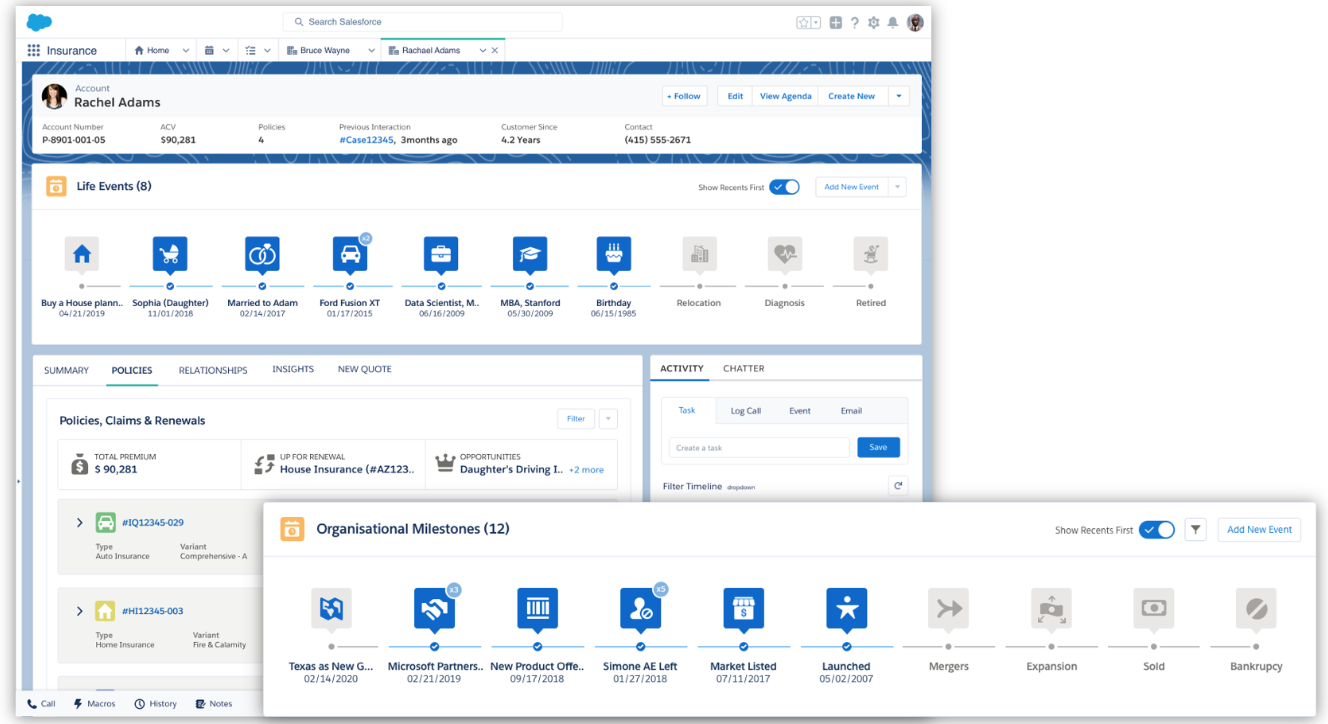Viewport: 1328px width, 724px height.
Task: Select the Market Listed milestone icon
Action: pyautogui.click(x=743, y=608)
